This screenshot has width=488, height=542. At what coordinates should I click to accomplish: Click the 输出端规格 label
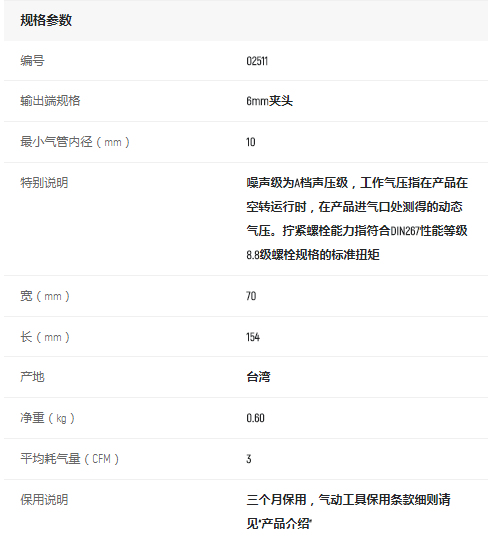coord(50,101)
